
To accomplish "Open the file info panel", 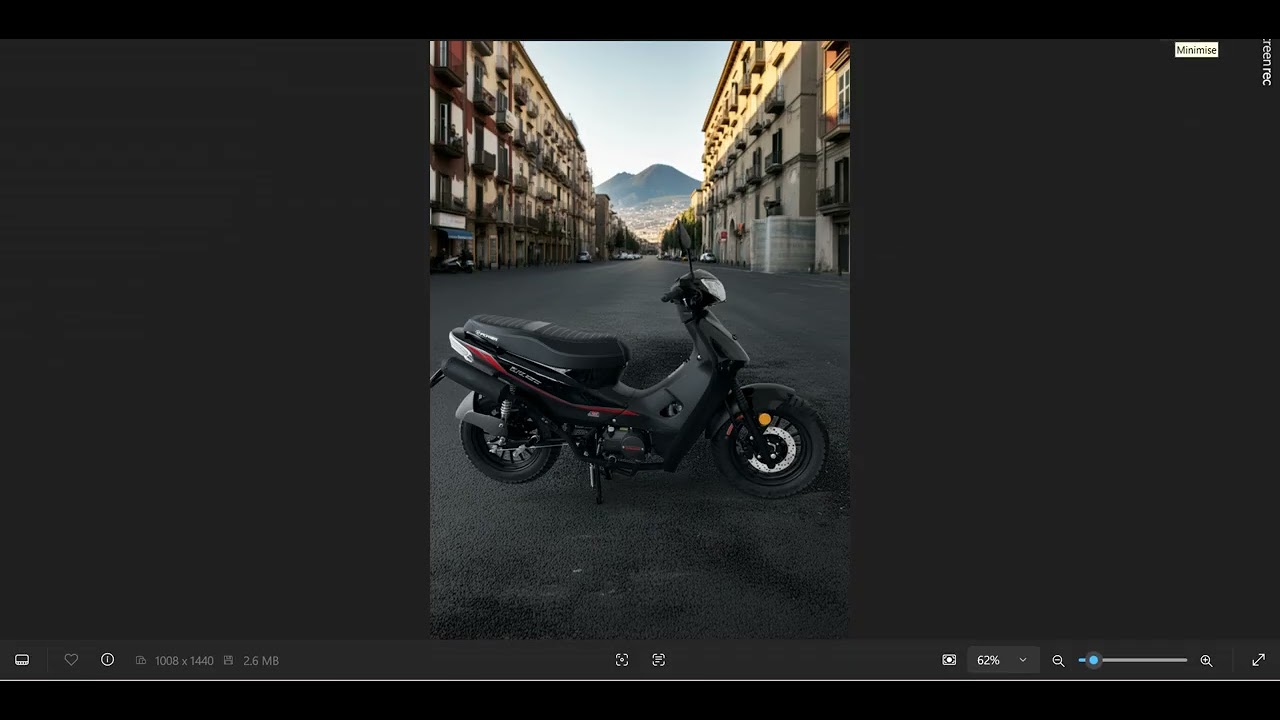I will [x=108, y=660].
